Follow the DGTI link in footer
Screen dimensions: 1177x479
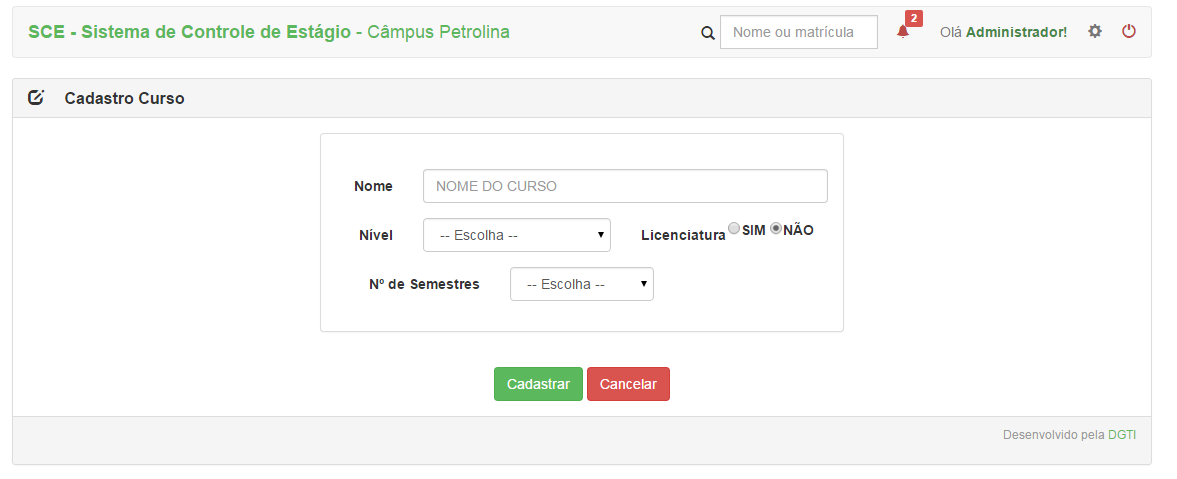(x=1122, y=435)
